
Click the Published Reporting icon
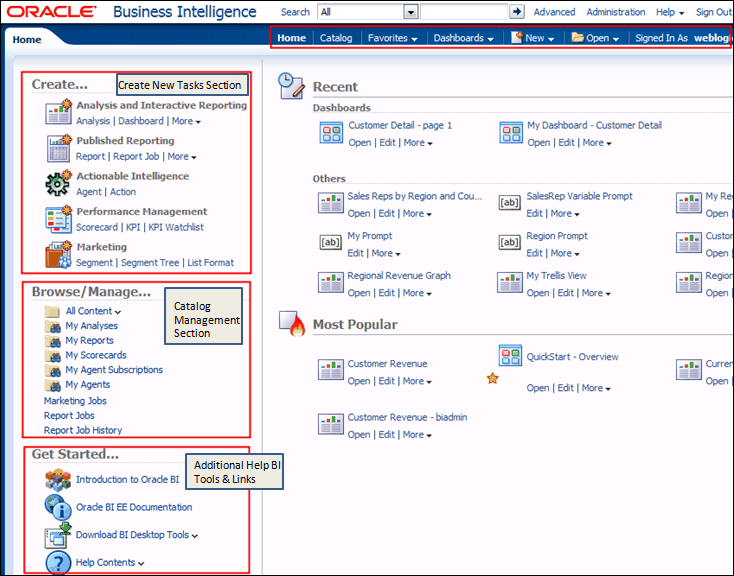(59, 148)
